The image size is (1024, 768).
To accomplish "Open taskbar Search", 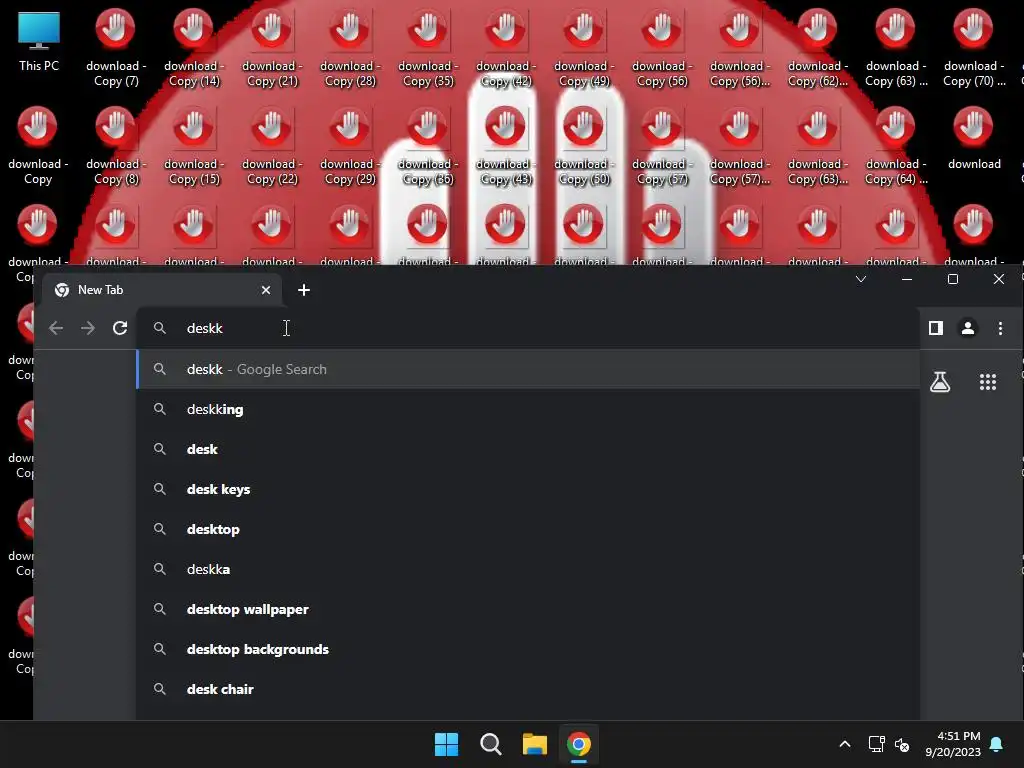I will coord(490,744).
